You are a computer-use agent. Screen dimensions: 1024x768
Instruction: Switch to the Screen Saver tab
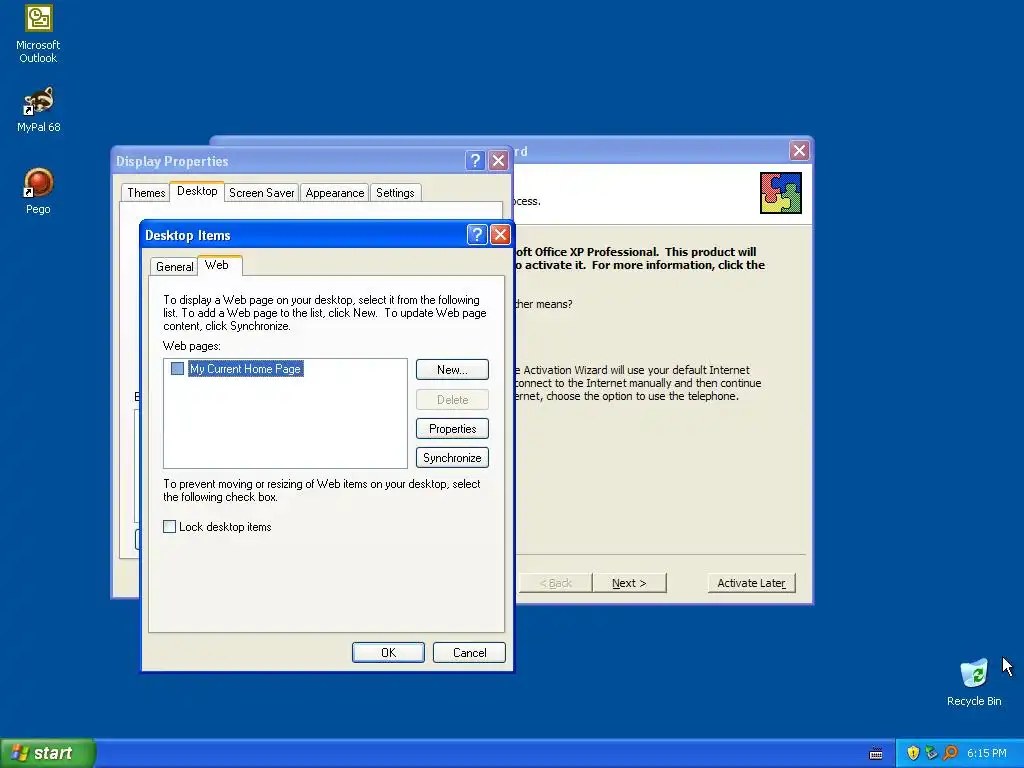(x=261, y=193)
